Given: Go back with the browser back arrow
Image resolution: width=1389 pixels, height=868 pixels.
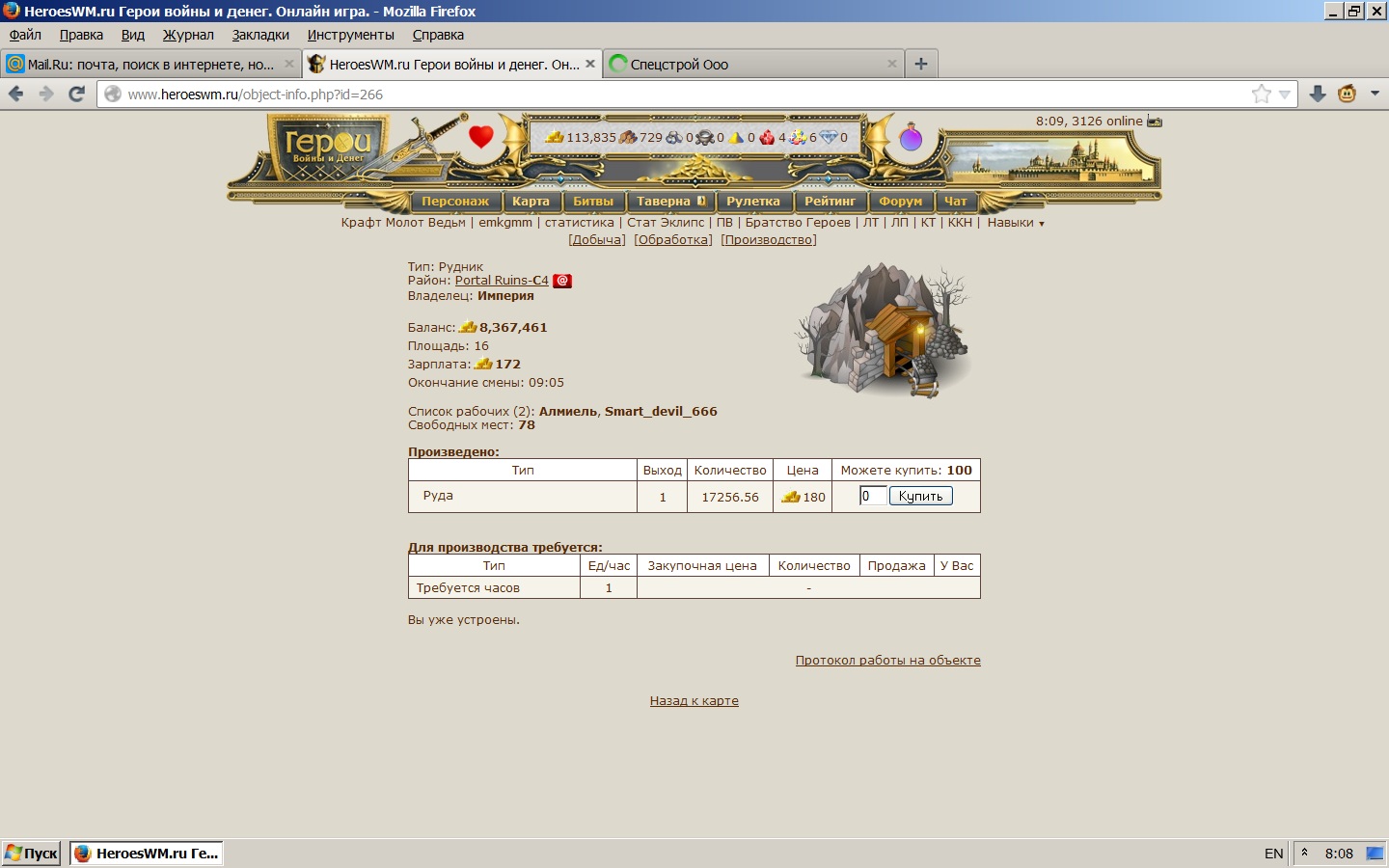Looking at the screenshot, I should 15,94.
